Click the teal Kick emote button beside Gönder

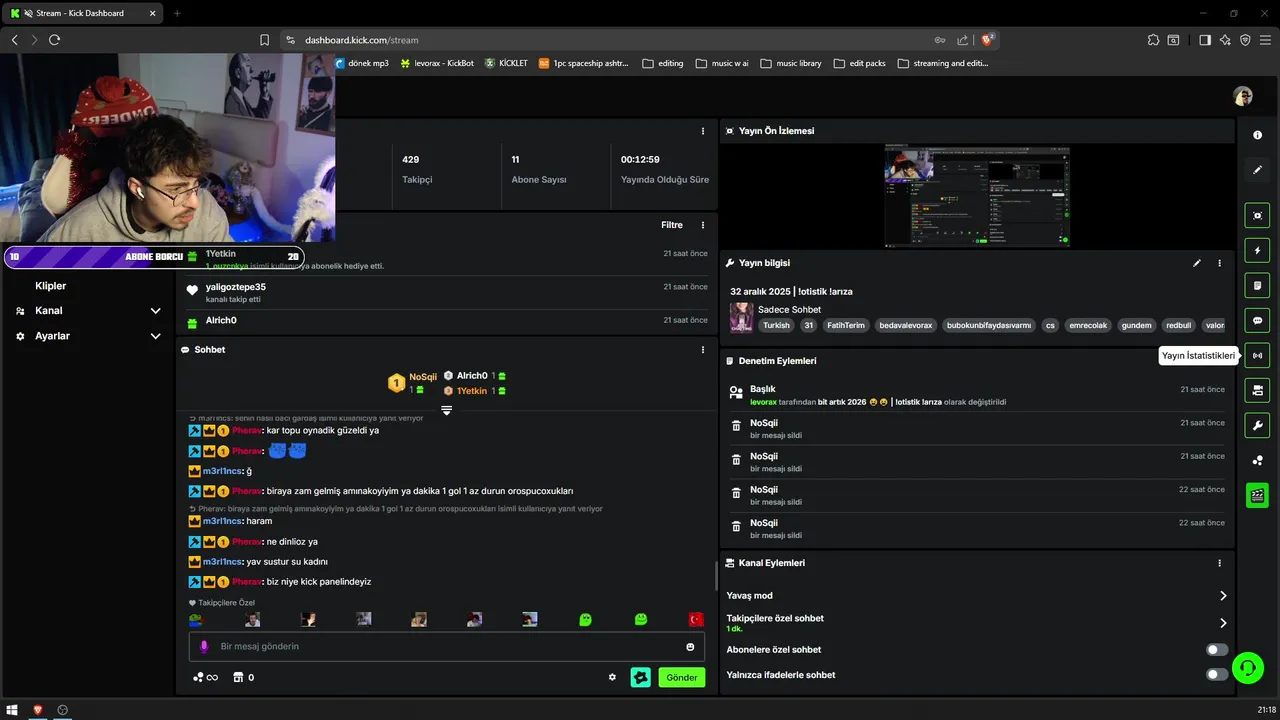point(640,677)
